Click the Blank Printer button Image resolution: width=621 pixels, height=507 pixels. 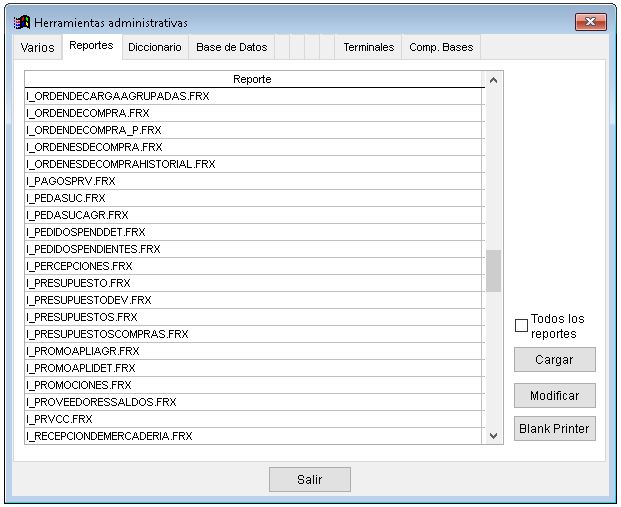(x=554, y=429)
